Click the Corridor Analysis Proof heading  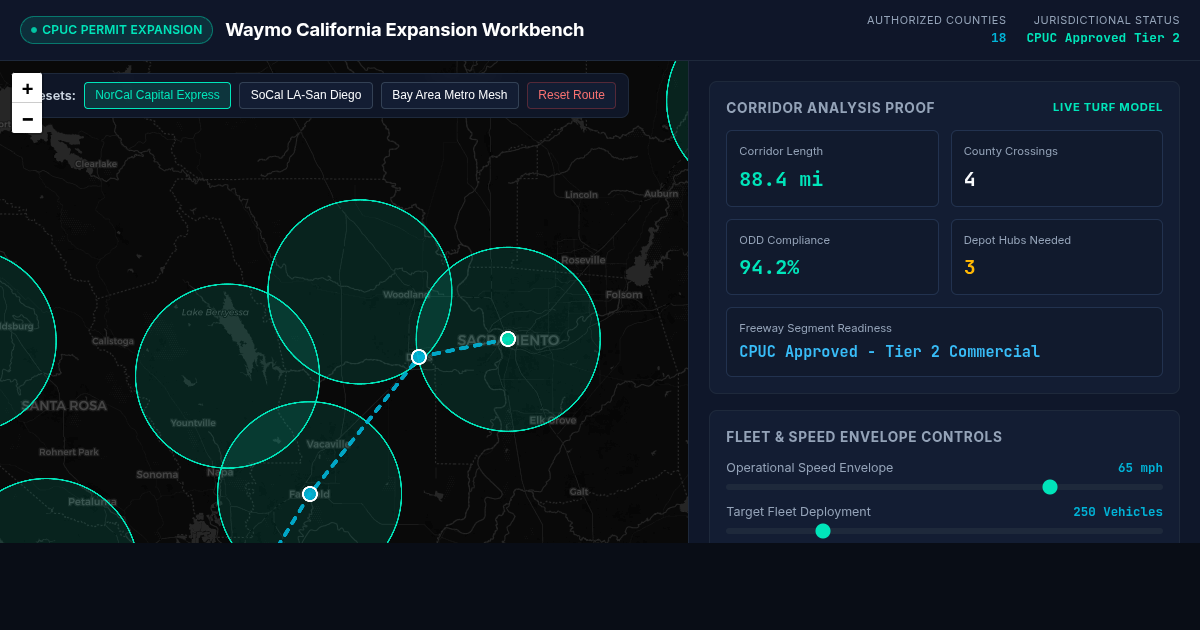click(x=830, y=108)
